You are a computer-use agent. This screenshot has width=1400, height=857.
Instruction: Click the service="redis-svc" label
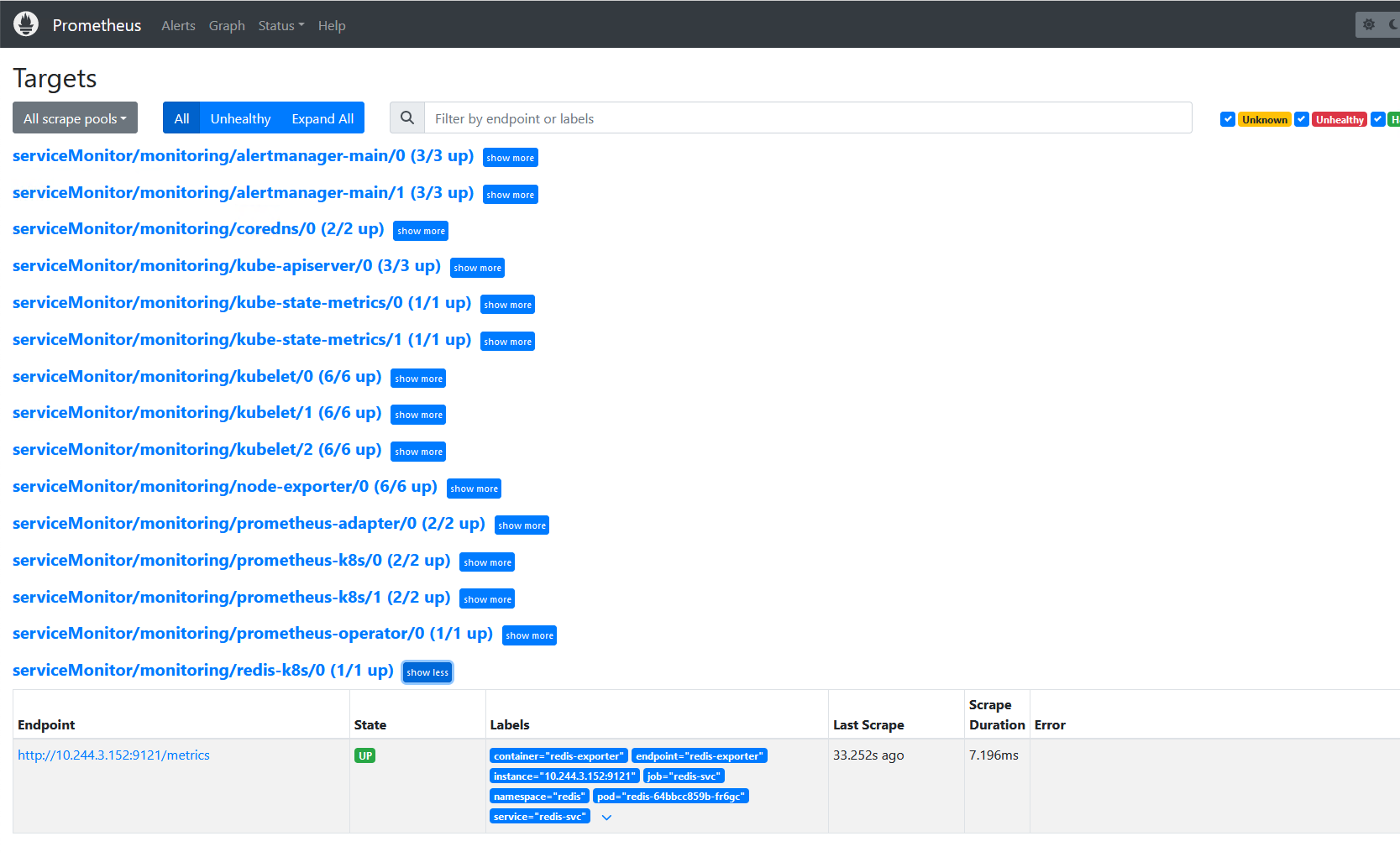(540, 817)
